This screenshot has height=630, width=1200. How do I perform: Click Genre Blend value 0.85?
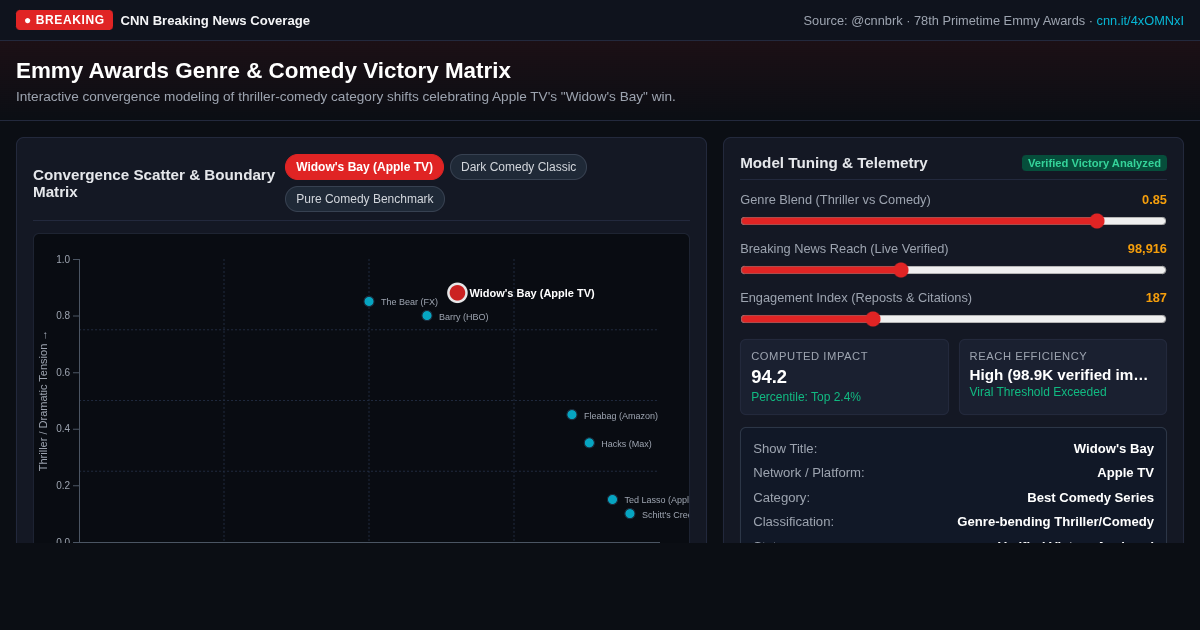1154,200
